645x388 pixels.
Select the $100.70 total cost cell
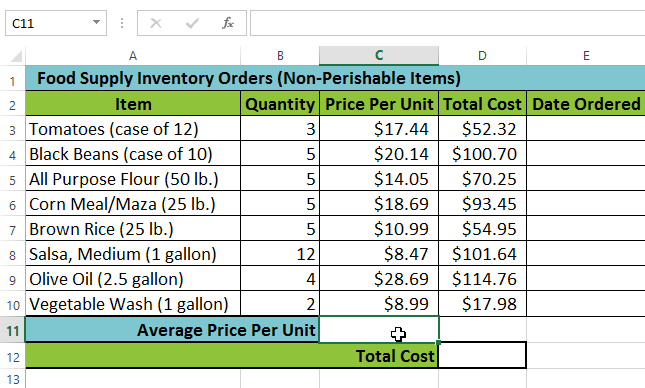tap(483, 153)
